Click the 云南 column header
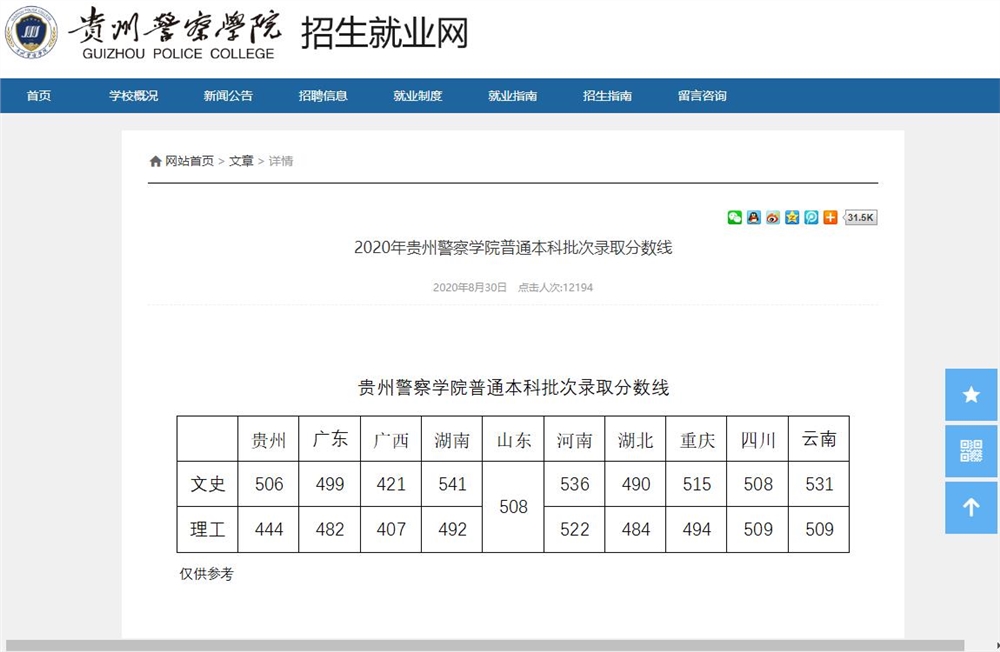 tap(819, 440)
